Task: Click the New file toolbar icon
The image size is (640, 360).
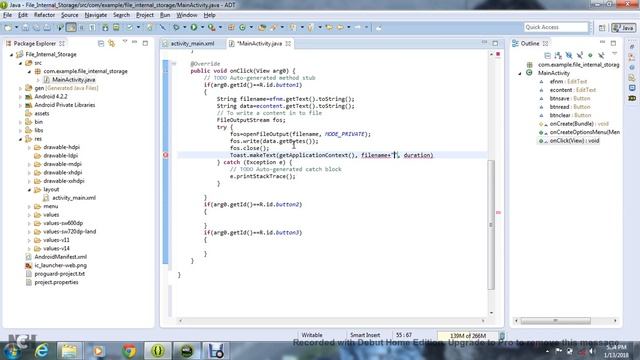Action: [x=8, y=27]
